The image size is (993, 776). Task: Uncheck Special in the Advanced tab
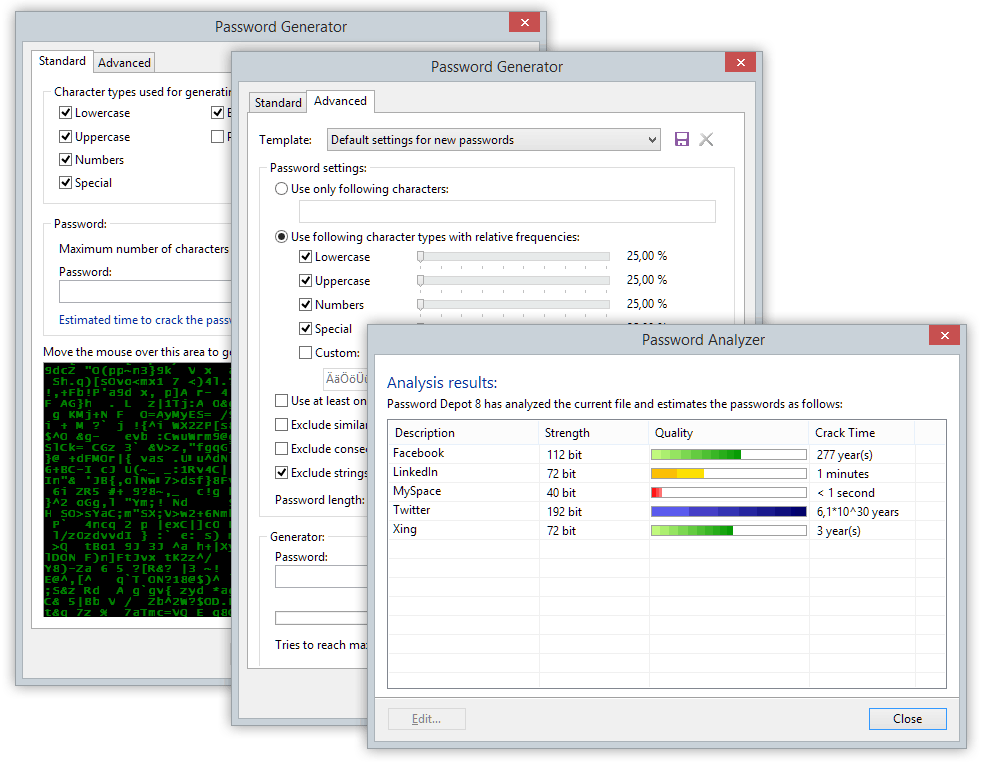pos(305,329)
